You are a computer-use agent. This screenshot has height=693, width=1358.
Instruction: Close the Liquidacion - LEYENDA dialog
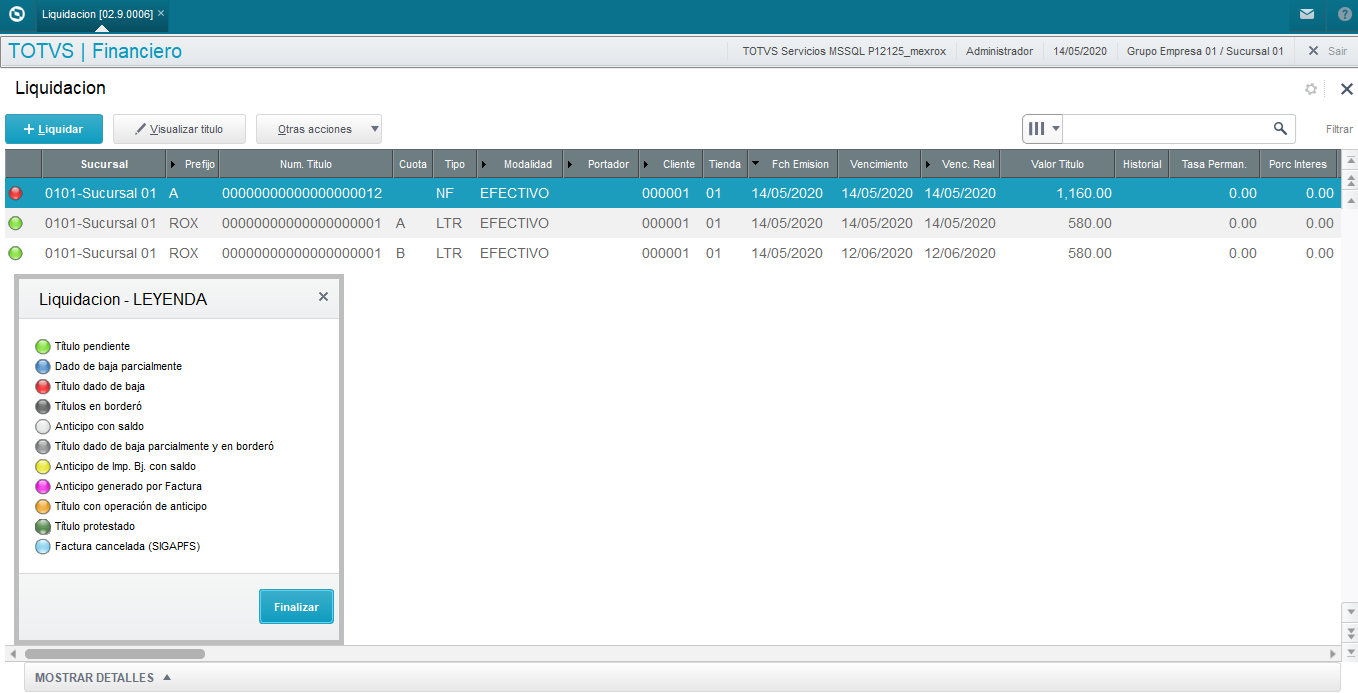point(323,297)
